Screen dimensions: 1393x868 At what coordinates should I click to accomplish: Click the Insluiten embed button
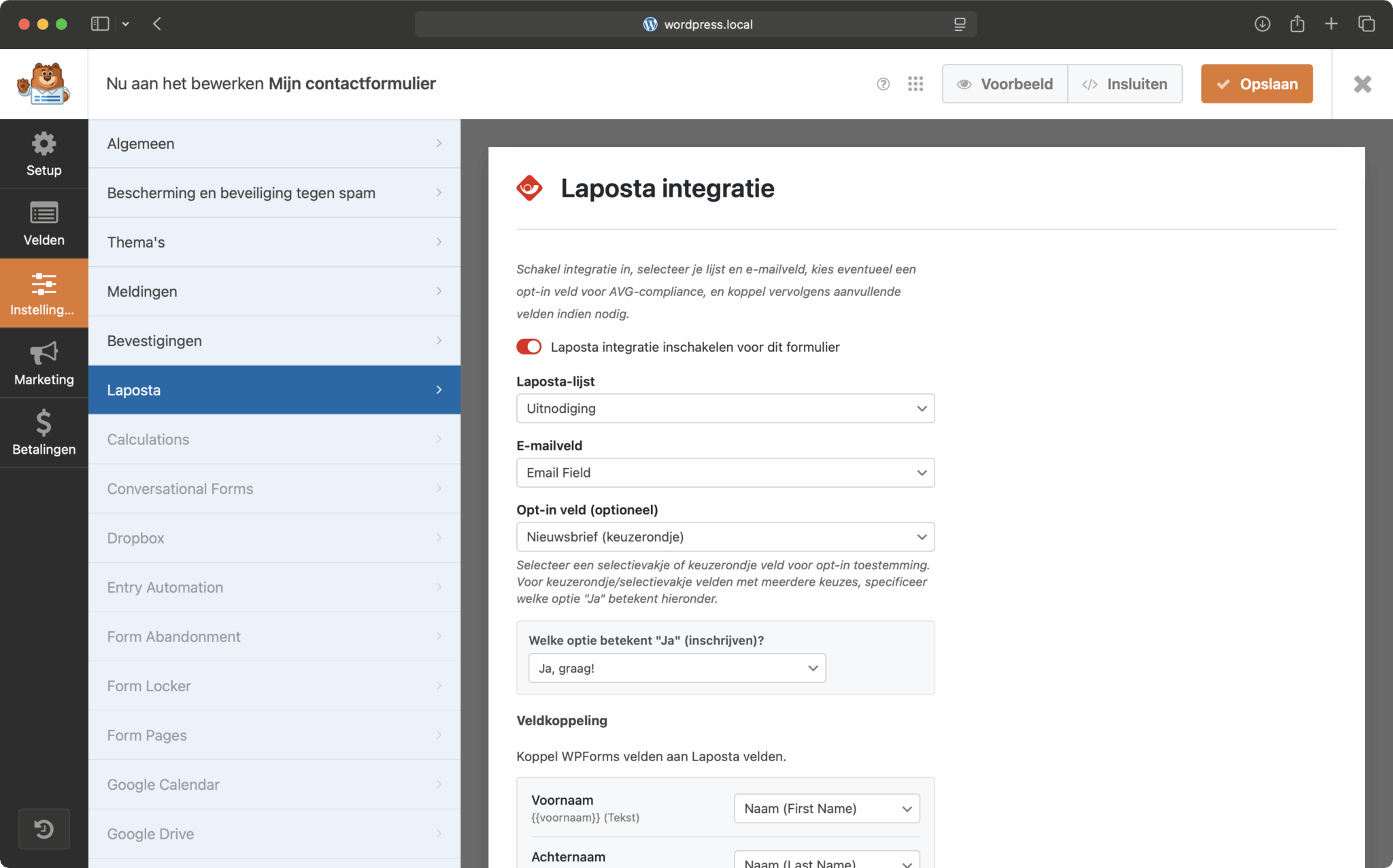click(1125, 84)
